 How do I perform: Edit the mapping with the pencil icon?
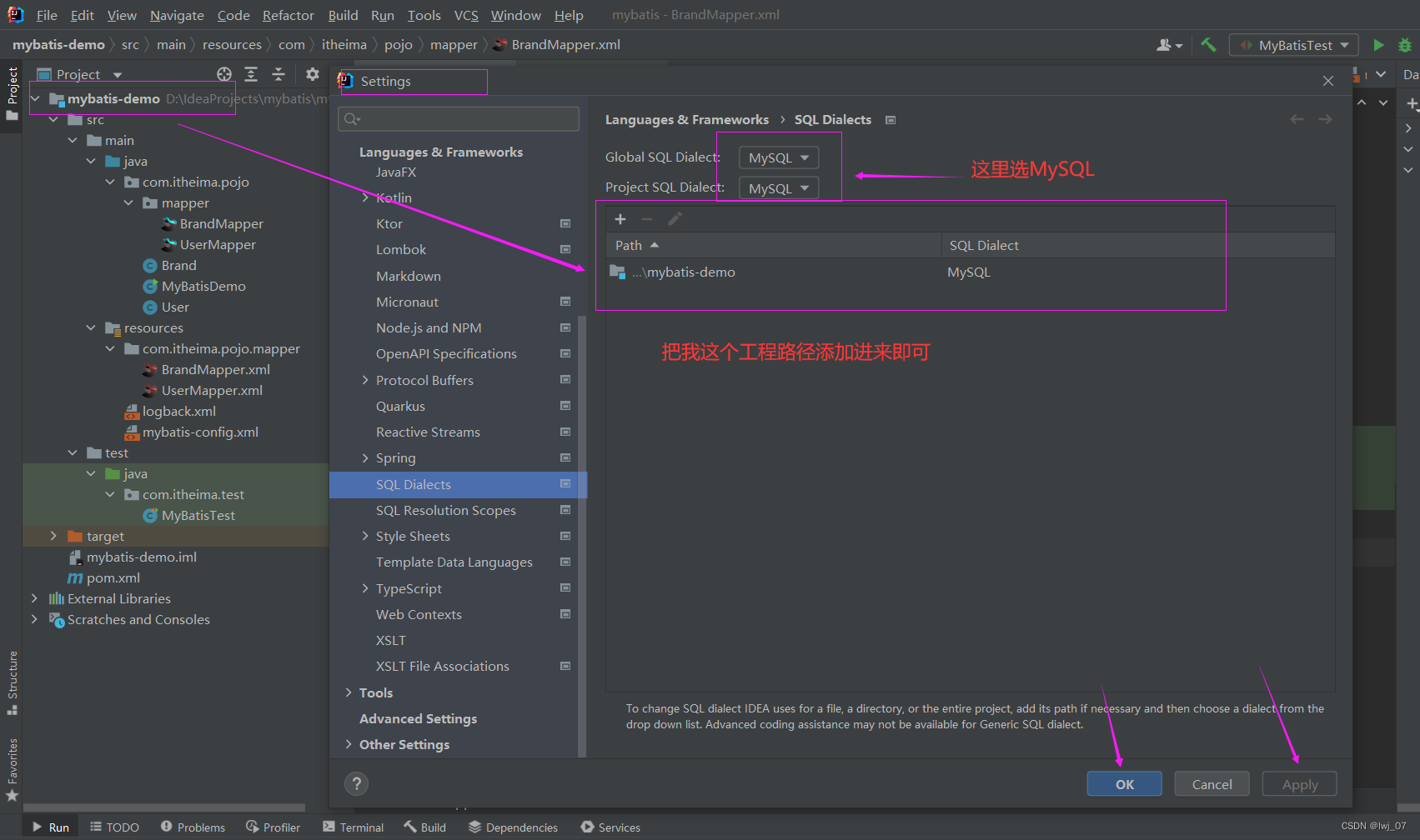(675, 219)
